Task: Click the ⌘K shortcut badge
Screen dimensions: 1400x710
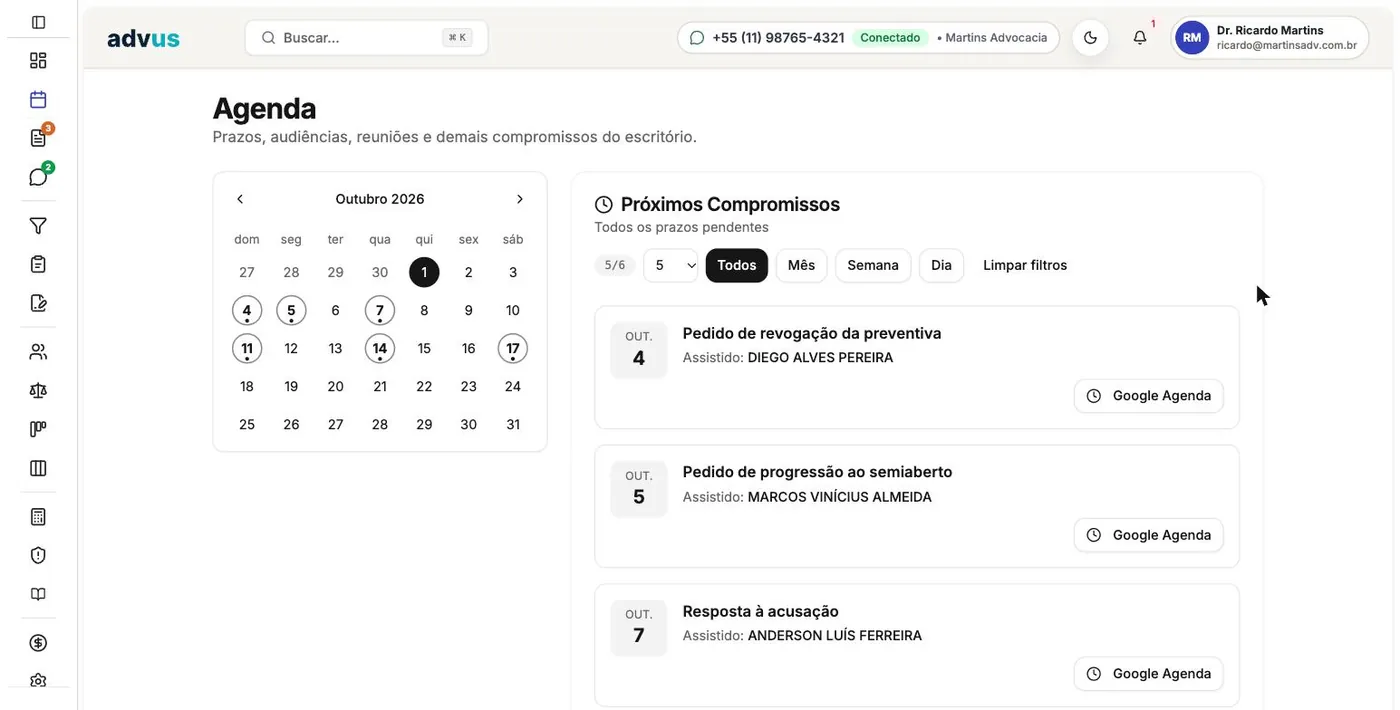Action: tap(457, 38)
